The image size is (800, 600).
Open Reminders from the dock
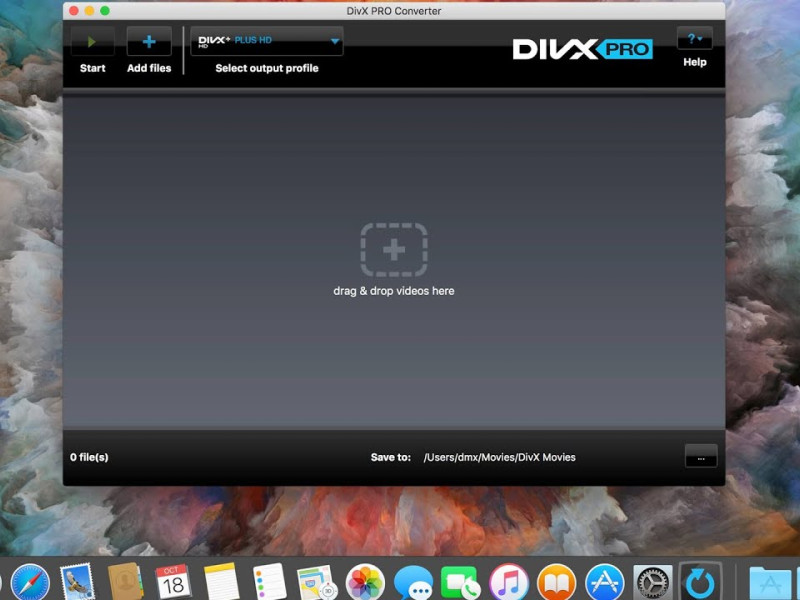click(x=269, y=583)
